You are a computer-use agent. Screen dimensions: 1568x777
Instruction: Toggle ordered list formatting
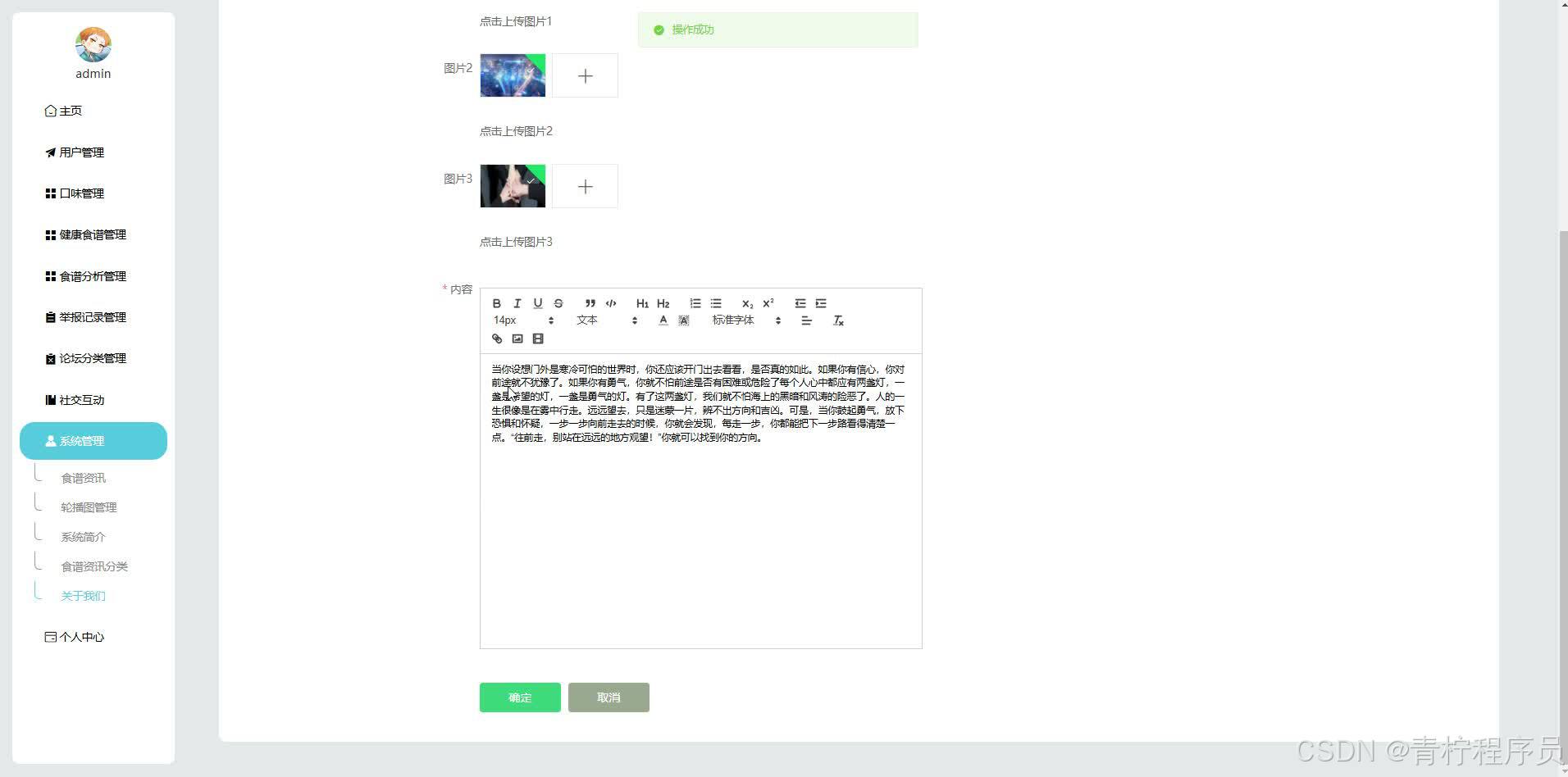coord(695,302)
